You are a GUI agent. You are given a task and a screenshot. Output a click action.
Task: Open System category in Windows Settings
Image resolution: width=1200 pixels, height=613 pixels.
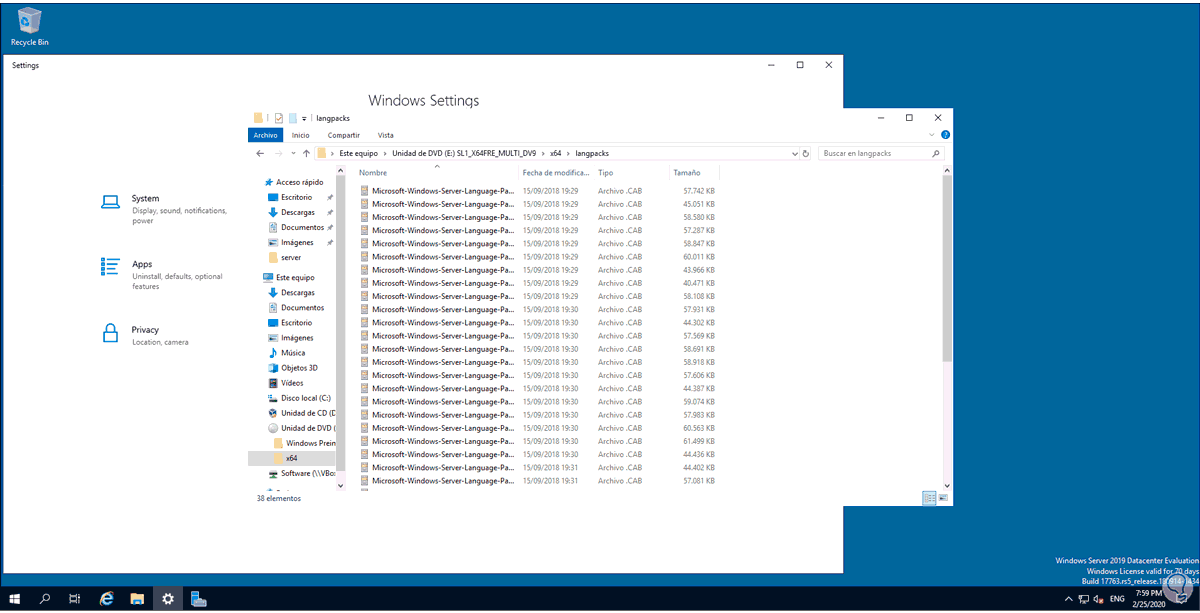166,209
